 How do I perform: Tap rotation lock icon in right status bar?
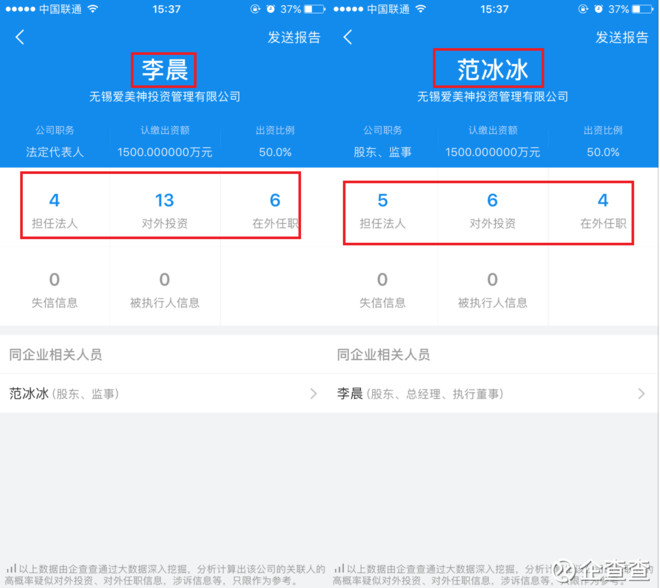tap(583, 9)
